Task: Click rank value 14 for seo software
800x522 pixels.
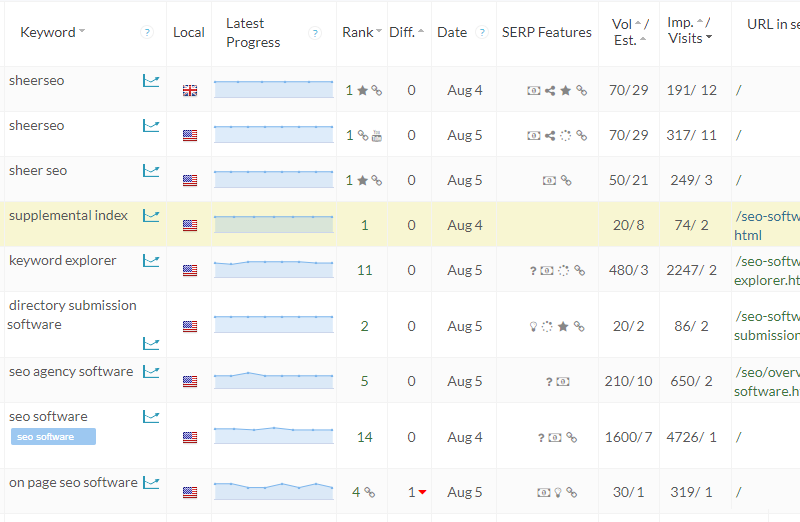Action: [x=364, y=437]
